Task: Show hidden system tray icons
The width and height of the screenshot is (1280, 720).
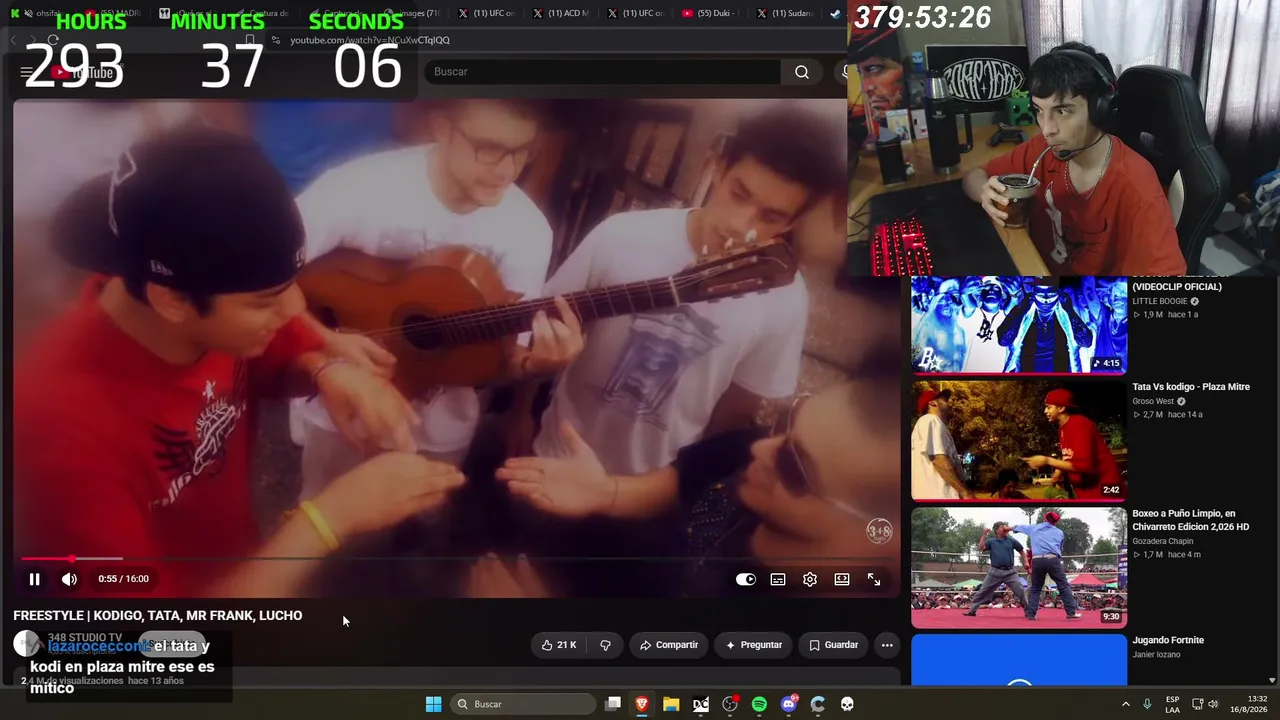Action: pyautogui.click(x=1125, y=704)
